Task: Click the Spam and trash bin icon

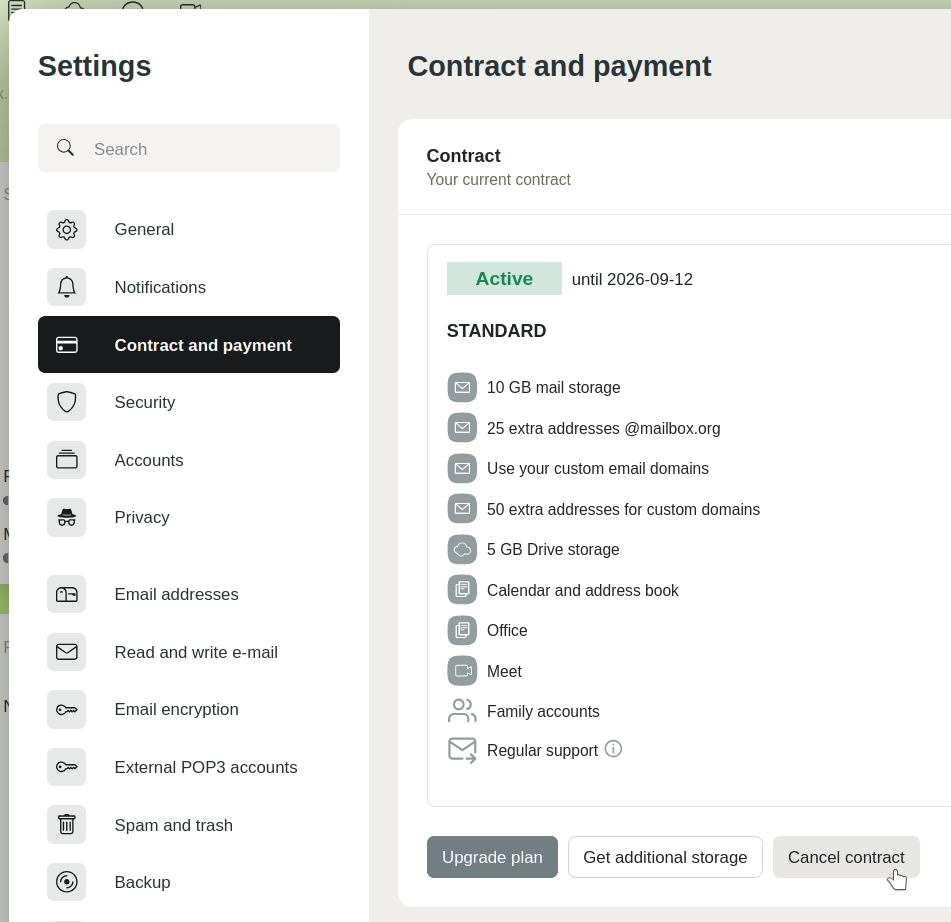Action: (67, 825)
